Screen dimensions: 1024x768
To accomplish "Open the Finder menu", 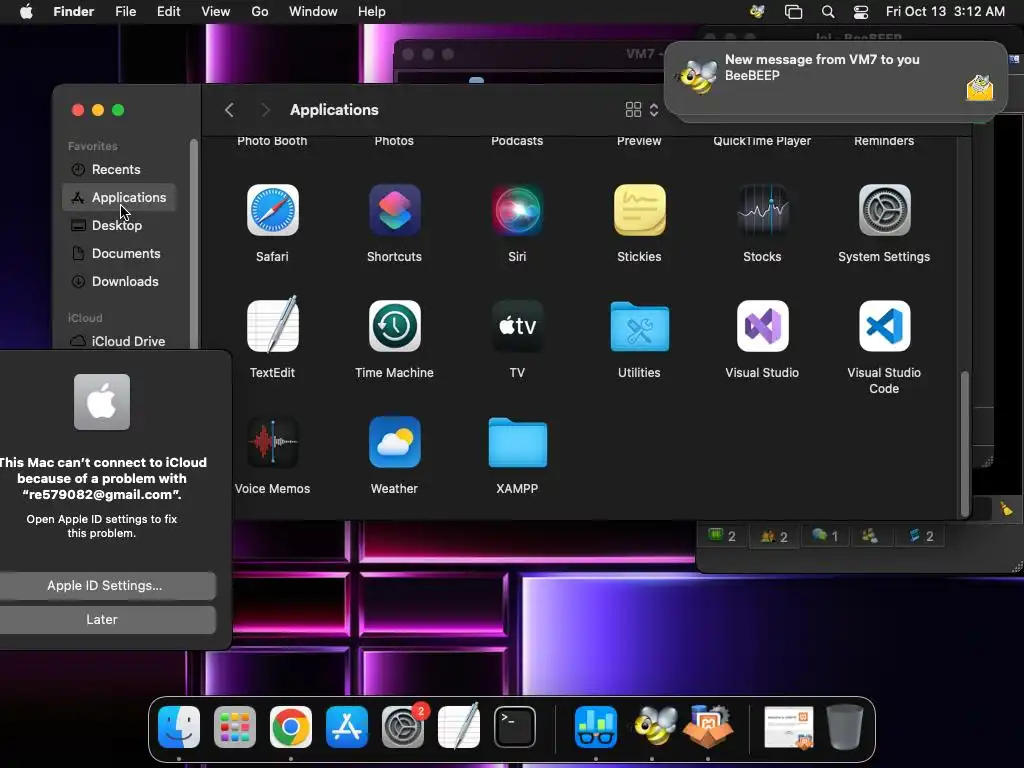I will [74, 12].
